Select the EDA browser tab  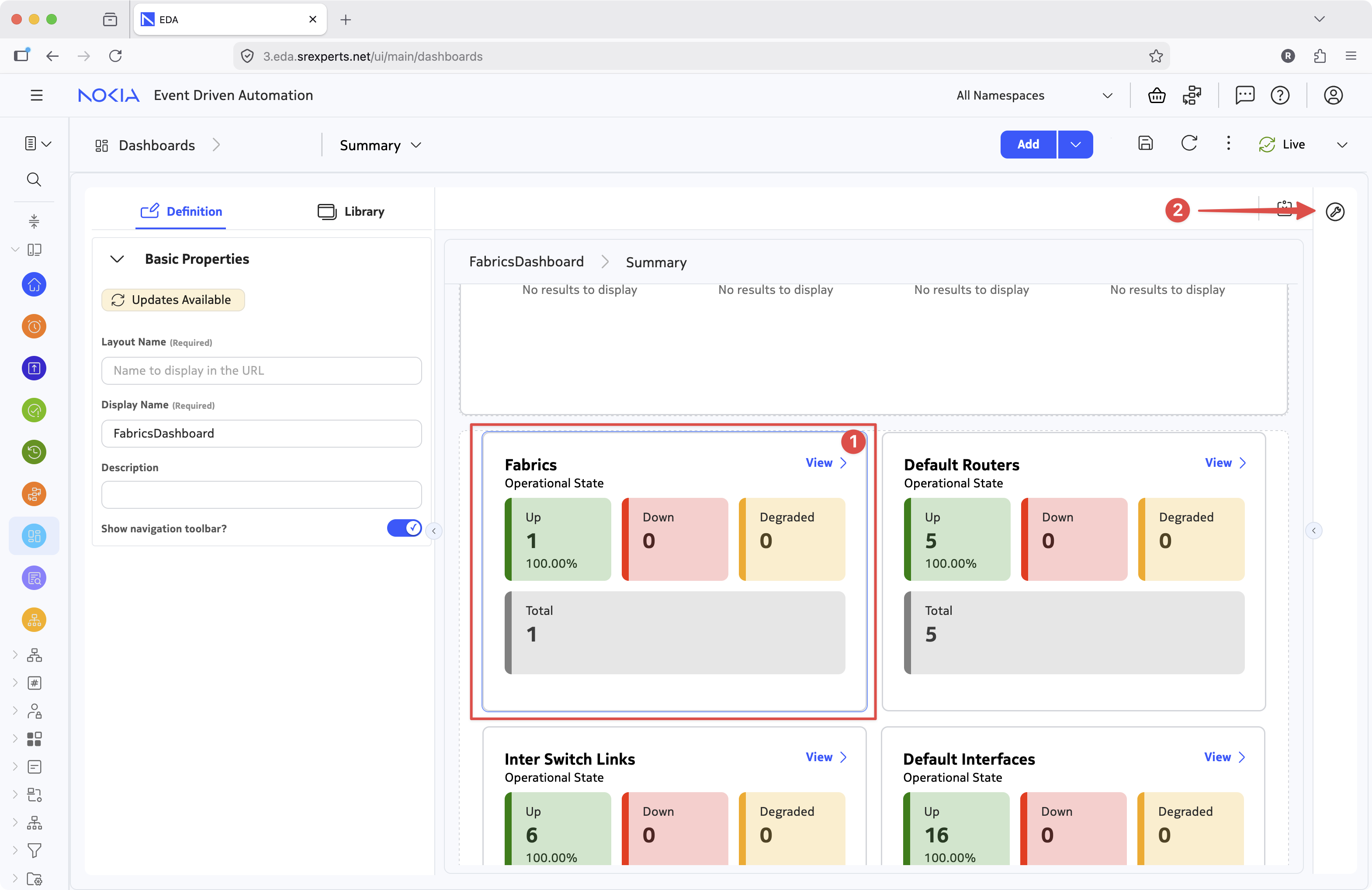pos(229,20)
